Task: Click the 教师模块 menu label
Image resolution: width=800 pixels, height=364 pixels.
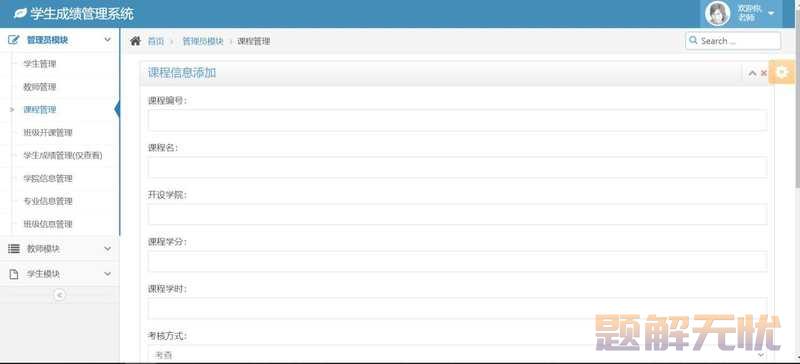Action: tap(43, 249)
